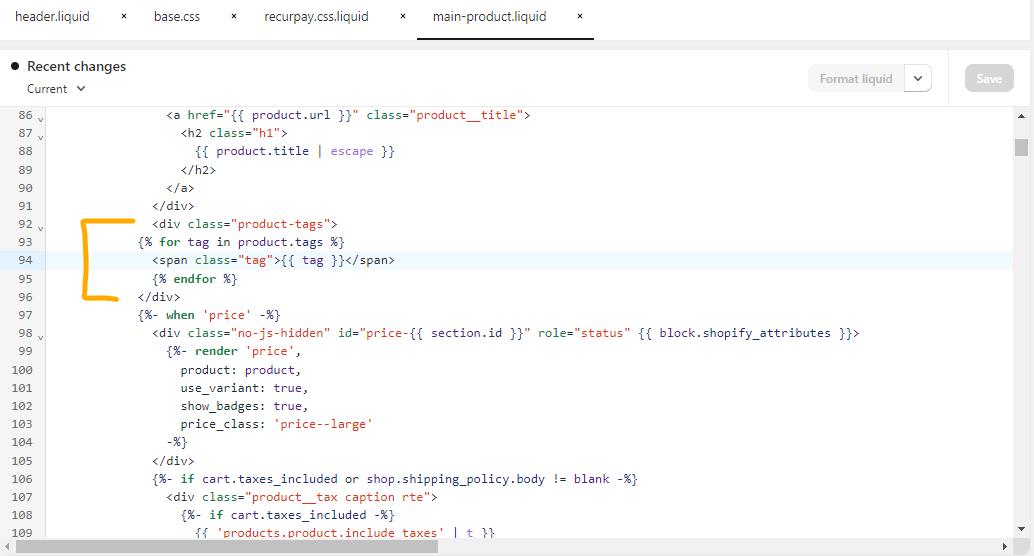Open the Current version dropdown
The image size is (1034, 556).
click(56, 88)
